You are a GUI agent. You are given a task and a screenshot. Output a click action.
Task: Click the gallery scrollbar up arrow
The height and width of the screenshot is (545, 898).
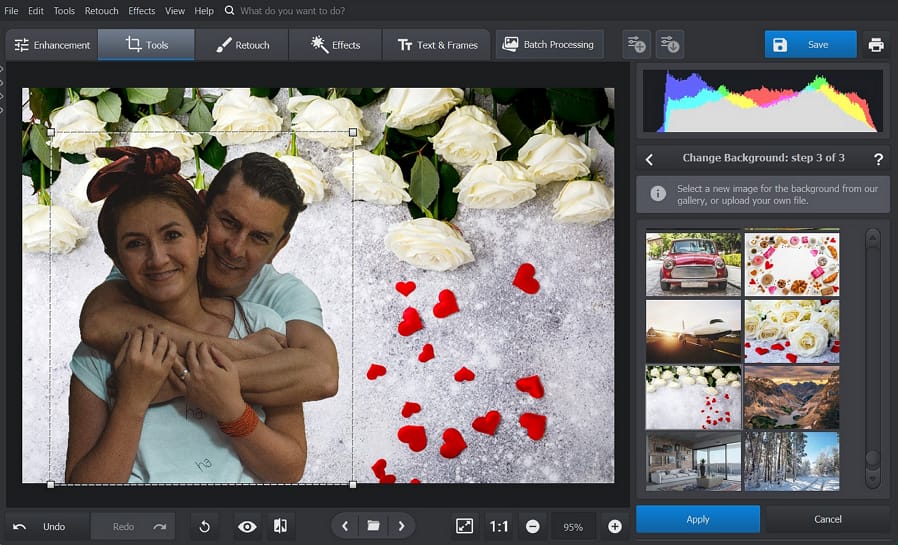click(x=872, y=238)
